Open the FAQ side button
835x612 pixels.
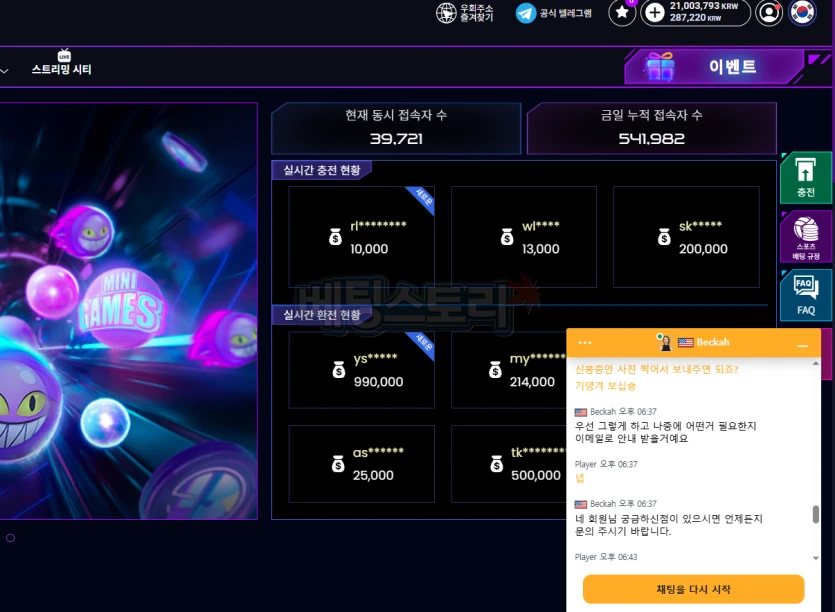(805, 296)
